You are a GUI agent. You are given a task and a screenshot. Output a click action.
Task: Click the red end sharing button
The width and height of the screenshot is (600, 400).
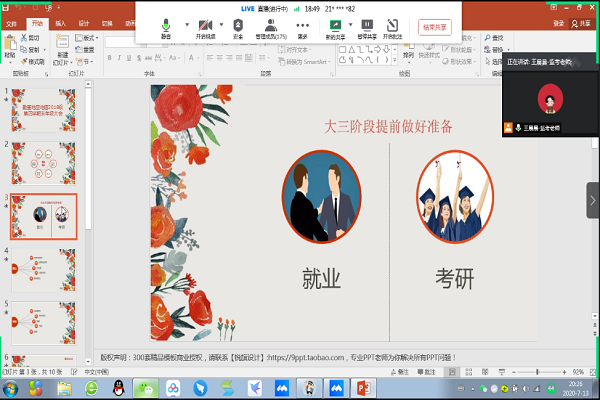point(435,28)
